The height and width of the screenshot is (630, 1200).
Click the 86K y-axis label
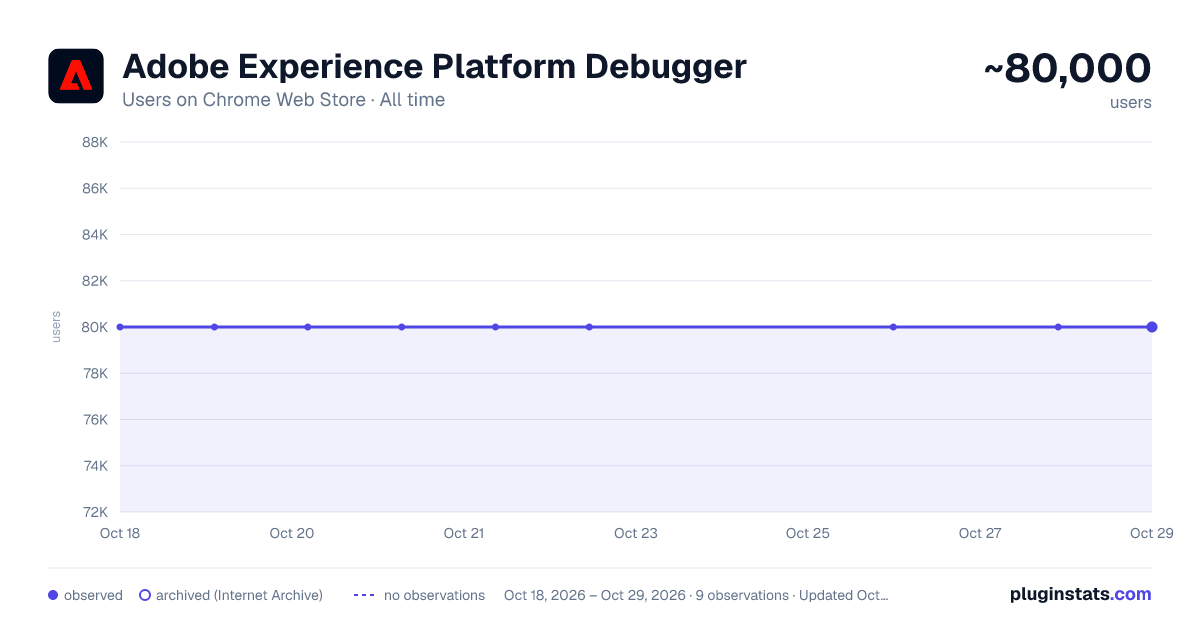tap(95, 188)
